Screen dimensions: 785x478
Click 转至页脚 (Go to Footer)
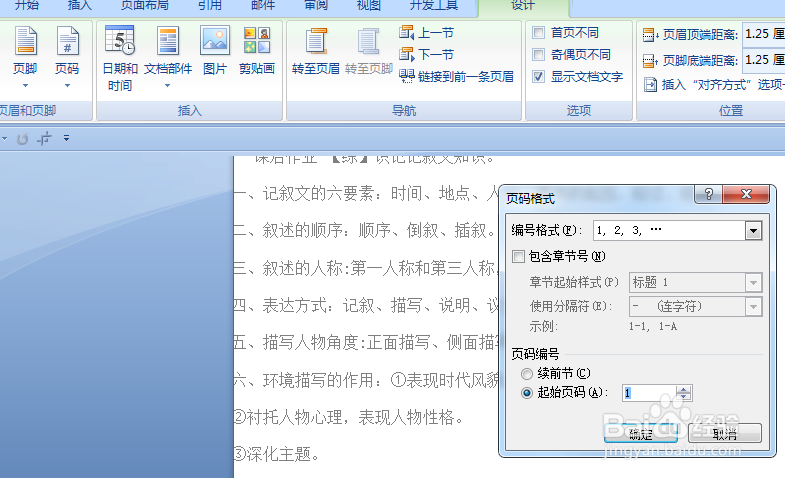(368, 51)
